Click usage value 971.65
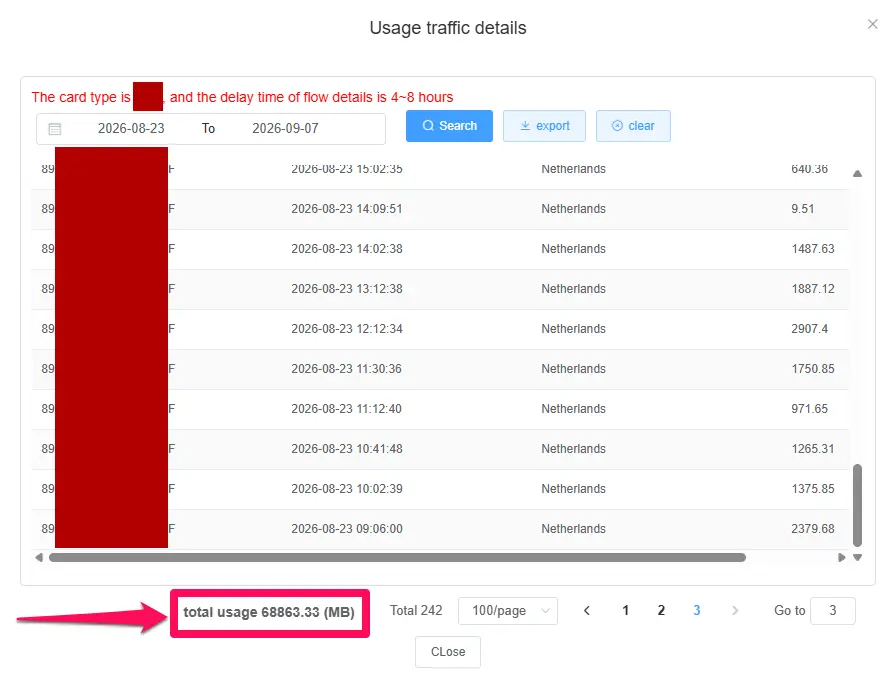This screenshot has height=674, width=885. [x=809, y=409]
